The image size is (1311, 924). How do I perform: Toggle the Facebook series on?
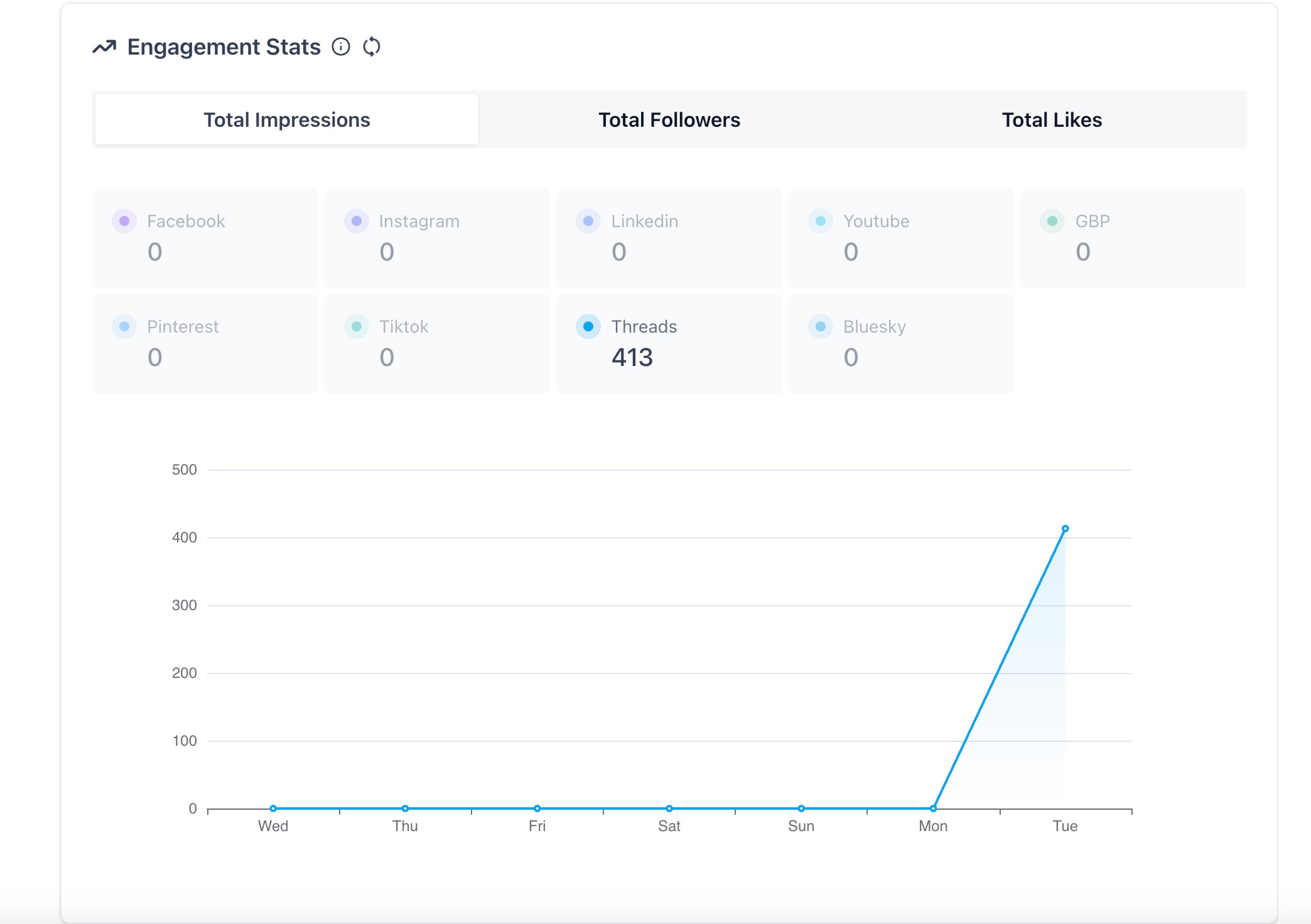coord(205,238)
